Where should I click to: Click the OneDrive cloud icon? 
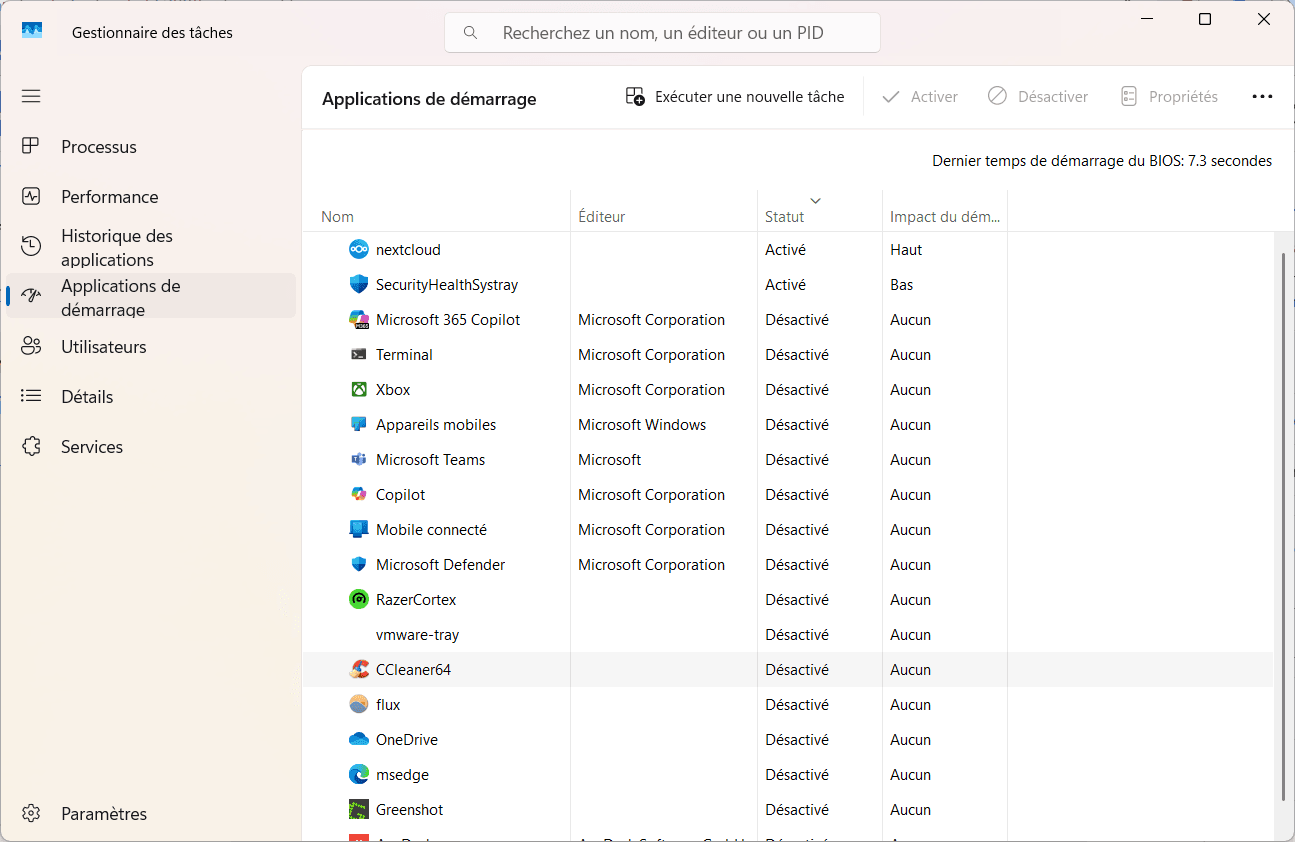[359, 739]
